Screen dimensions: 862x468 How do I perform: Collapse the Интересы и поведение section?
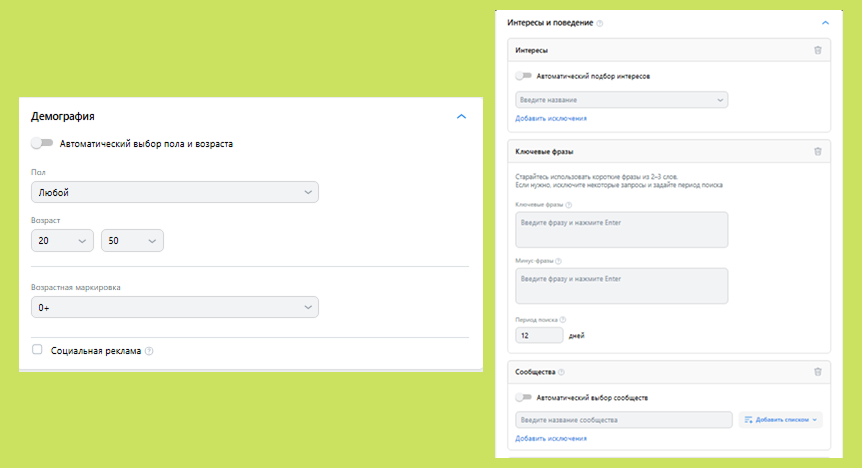825,21
